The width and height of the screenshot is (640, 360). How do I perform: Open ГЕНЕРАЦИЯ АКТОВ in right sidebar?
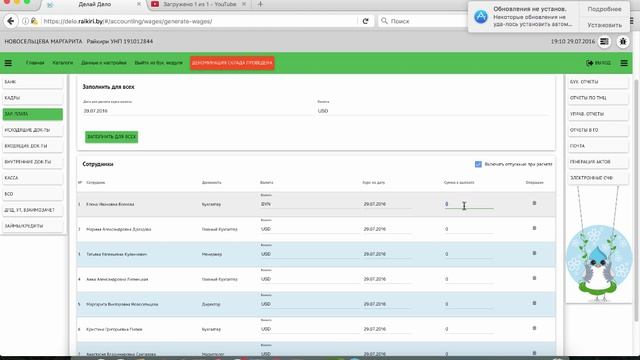[598, 162]
